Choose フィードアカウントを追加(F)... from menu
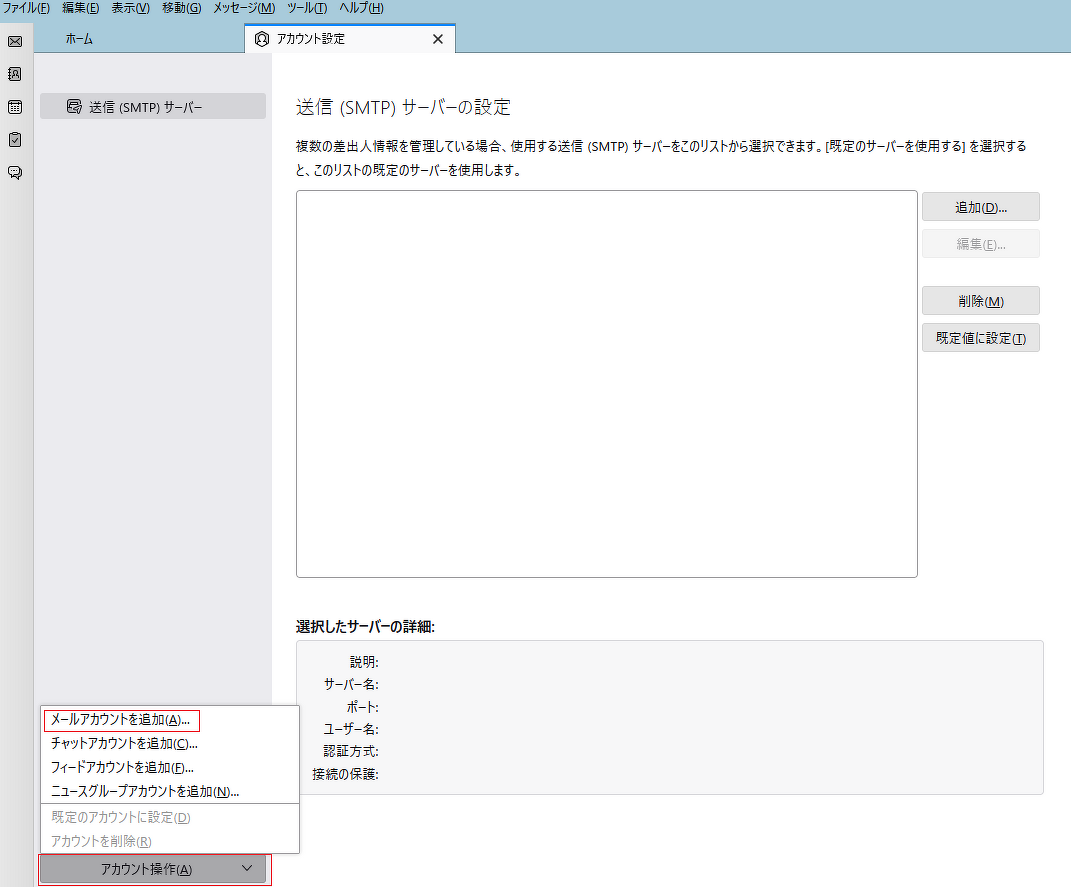 pyautogui.click(x=122, y=768)
